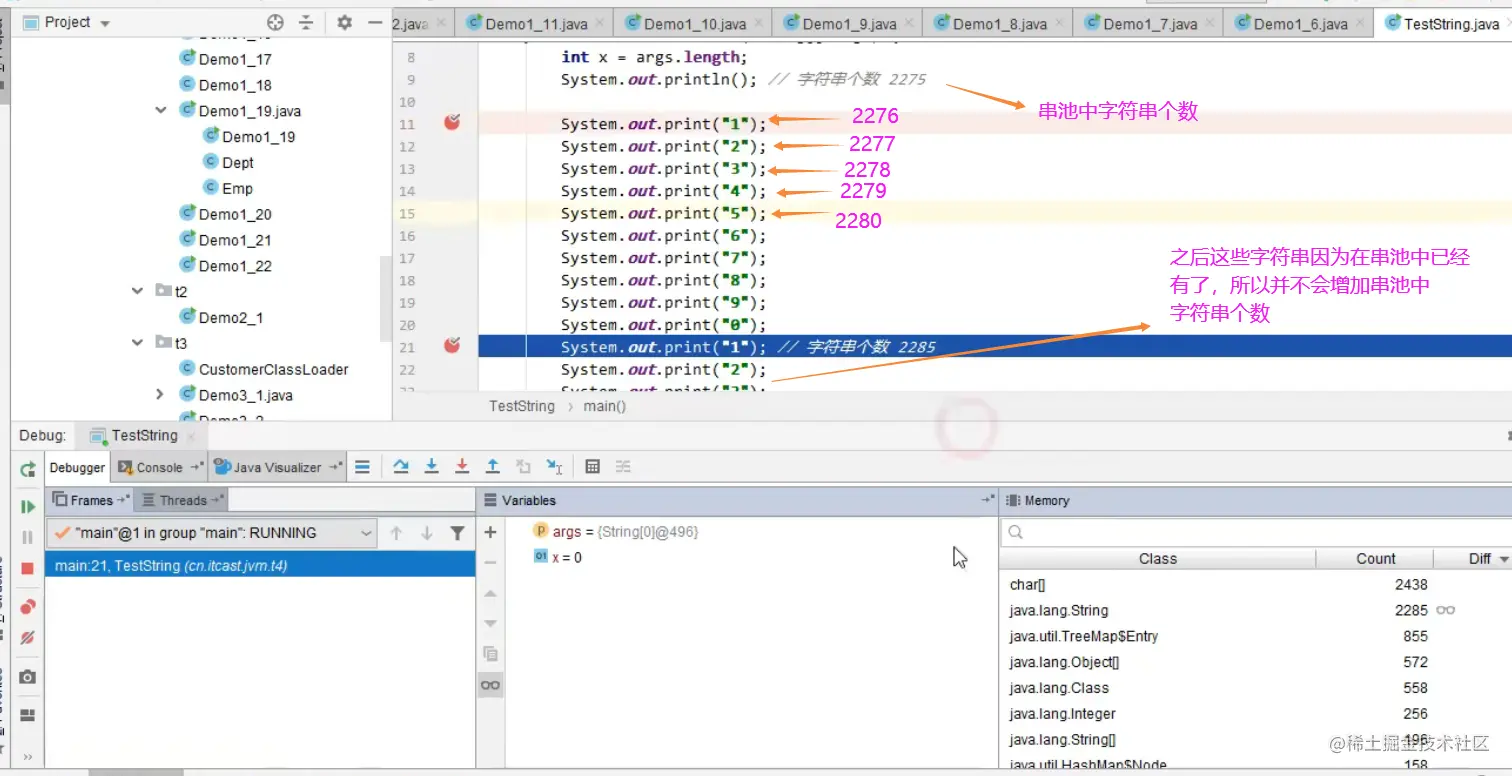Click main() breadcrumb below editor
1512x776 pixels.
click(x=604, y=406)
